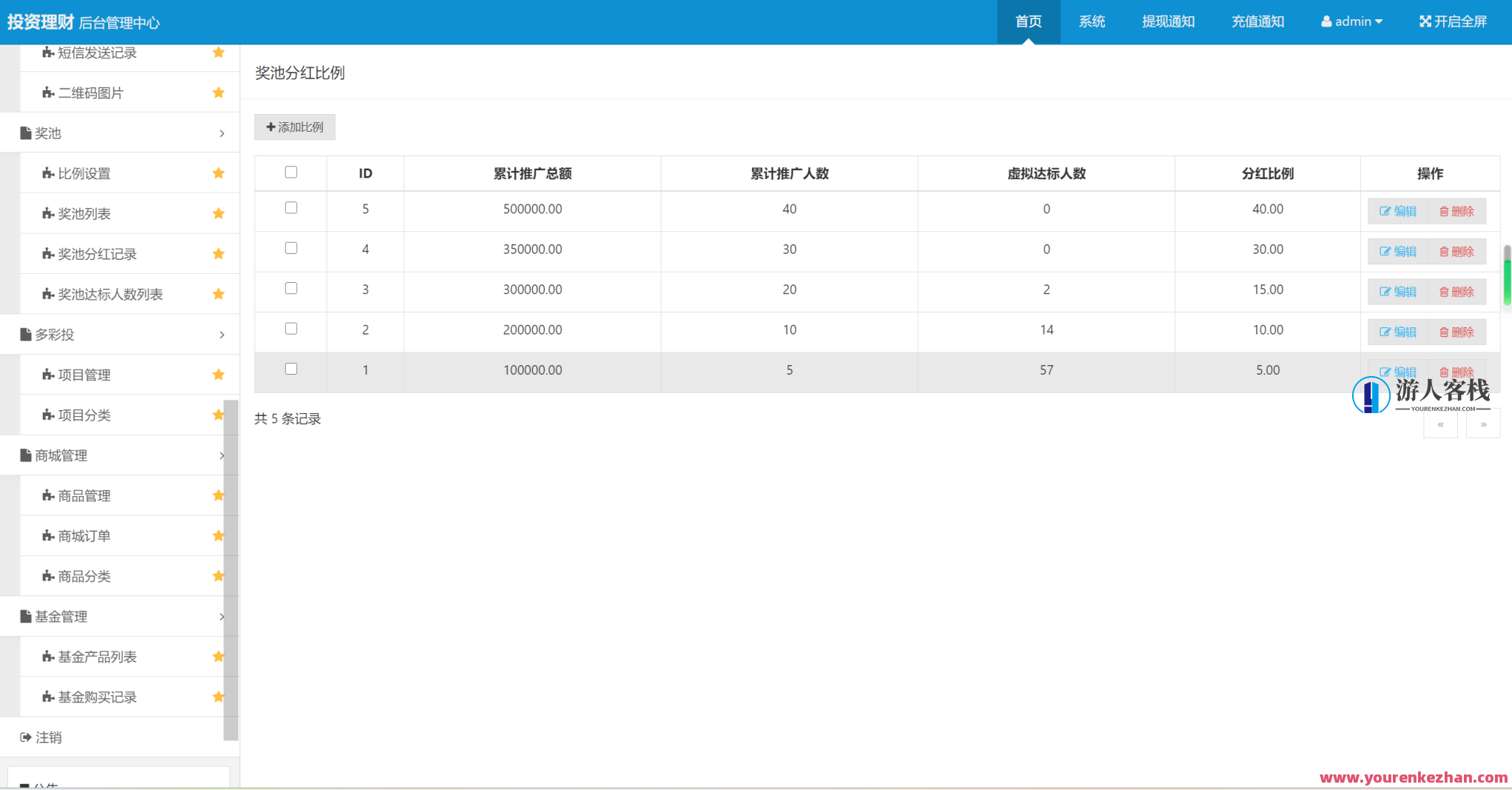The width and height of the screenshot is (1512, 790).
Task: Collapse the 奖池 sidebar section
Action: coord(120,133)
